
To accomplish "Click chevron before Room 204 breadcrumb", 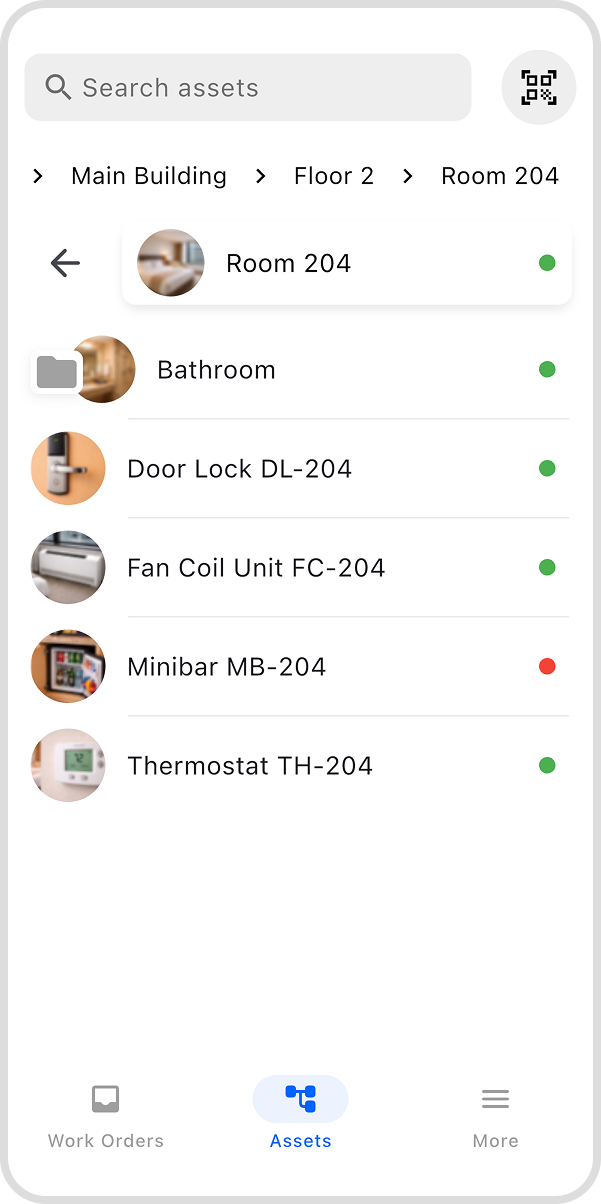I will pos(408,177).
